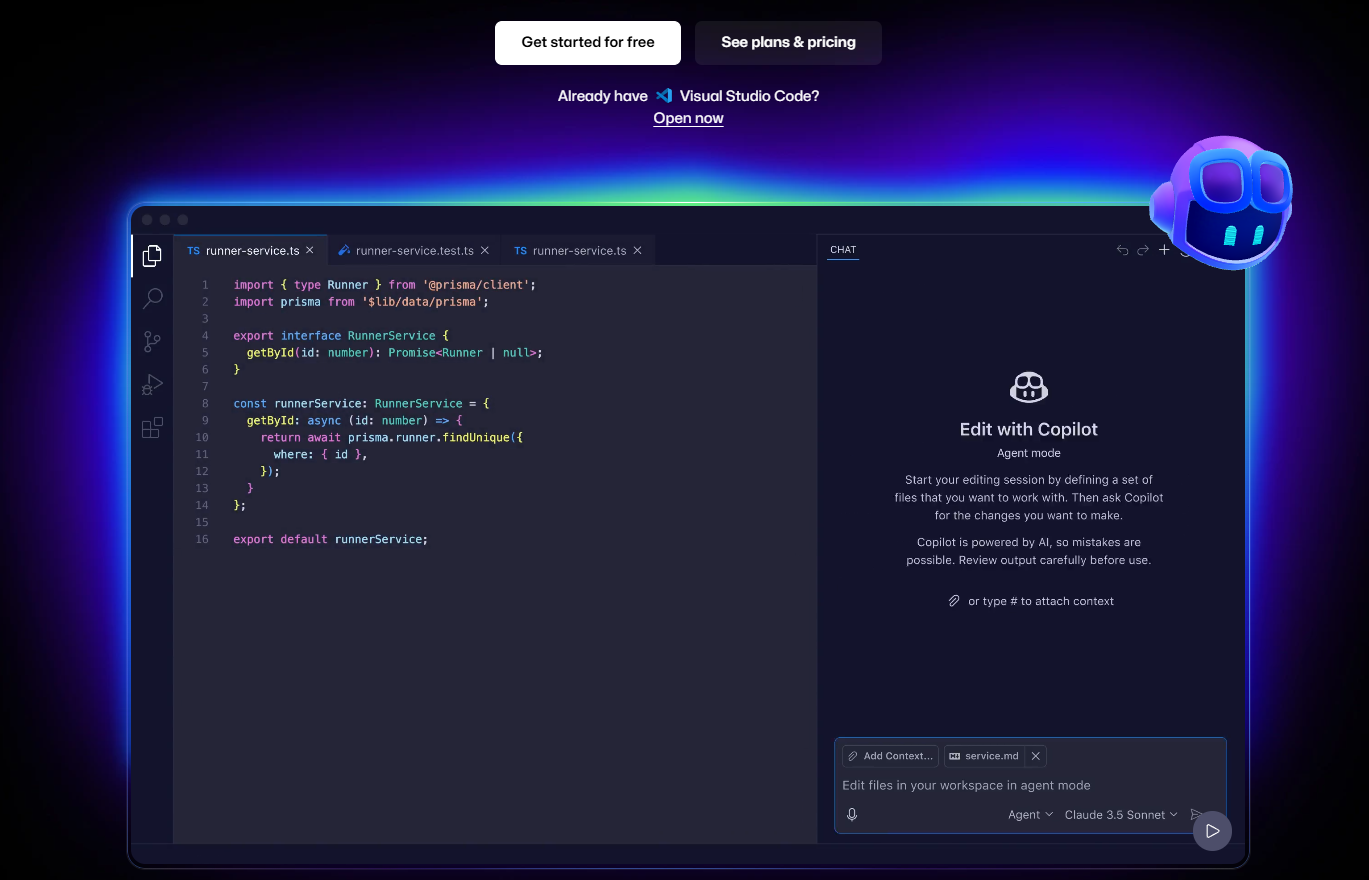Click the 'Agent mode' subtitle text
This screenshot has width=1369, height=880.
tap(1029, 453)
